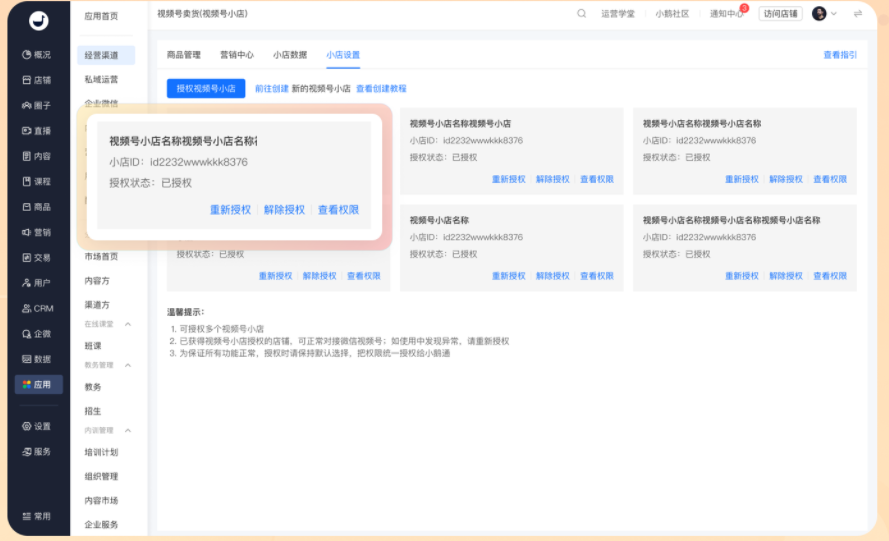Open 班课 menu item
This screenshot has width=889, height=541.
[x=93, y=346]
